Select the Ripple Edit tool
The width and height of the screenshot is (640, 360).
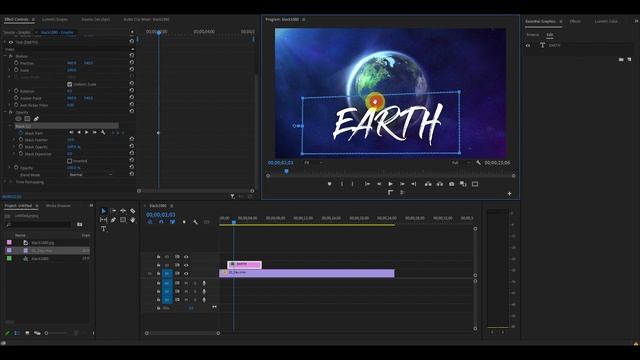[x=123, y=211]
